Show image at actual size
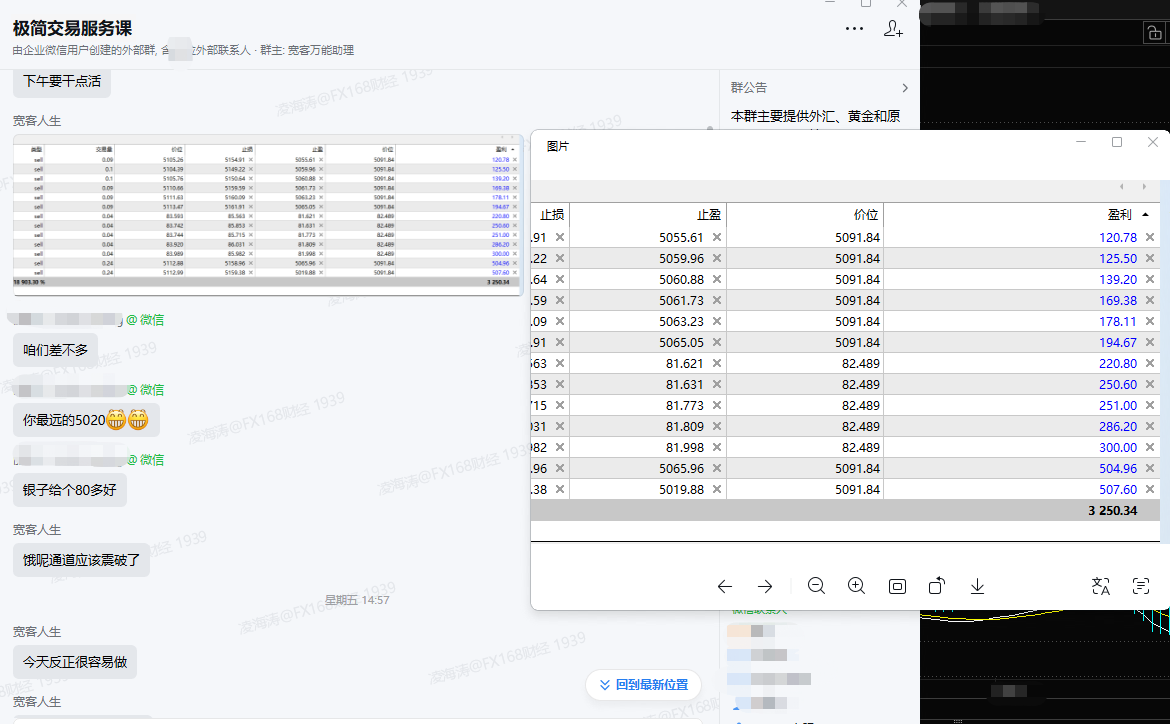Viewport: 1170px width, 724px height. tap(897, 587)
